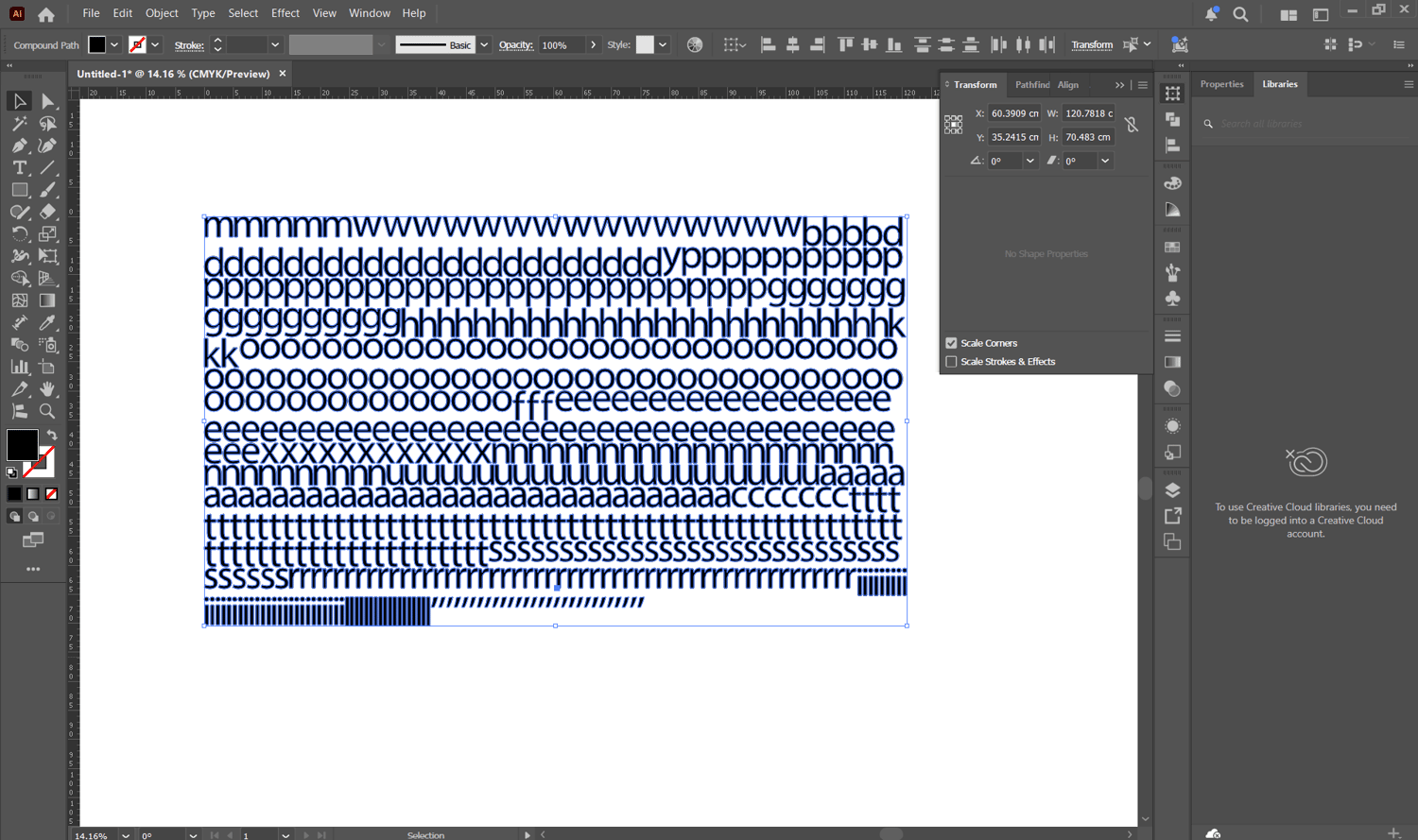Swap fill and stroke colors
Viewport: 1418px width, 840px height.
coord(52,435)
